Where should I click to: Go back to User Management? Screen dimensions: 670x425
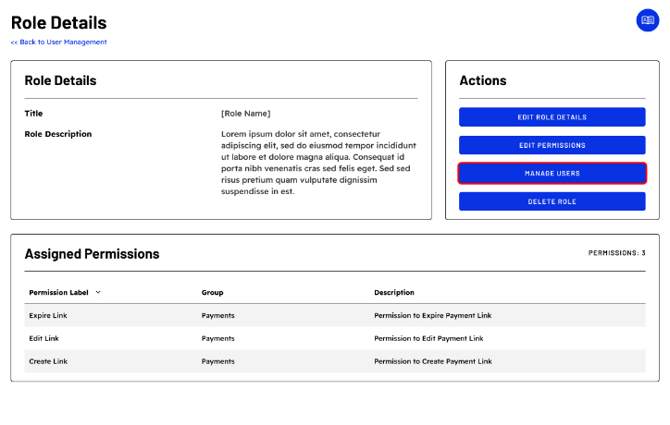point(59,42)
